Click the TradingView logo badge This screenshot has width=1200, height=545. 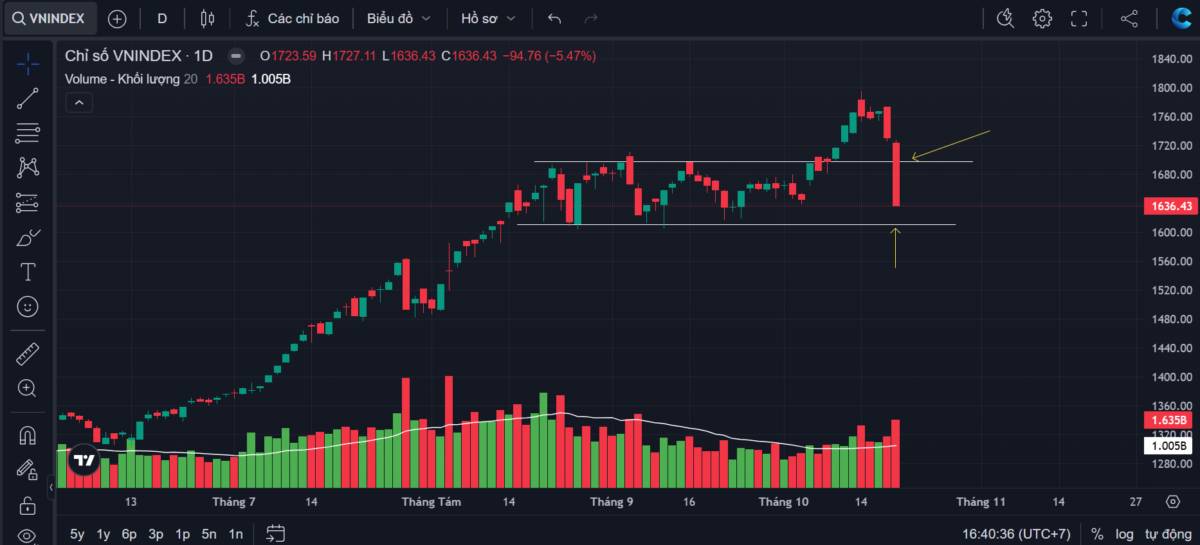[x=84, y=460]
